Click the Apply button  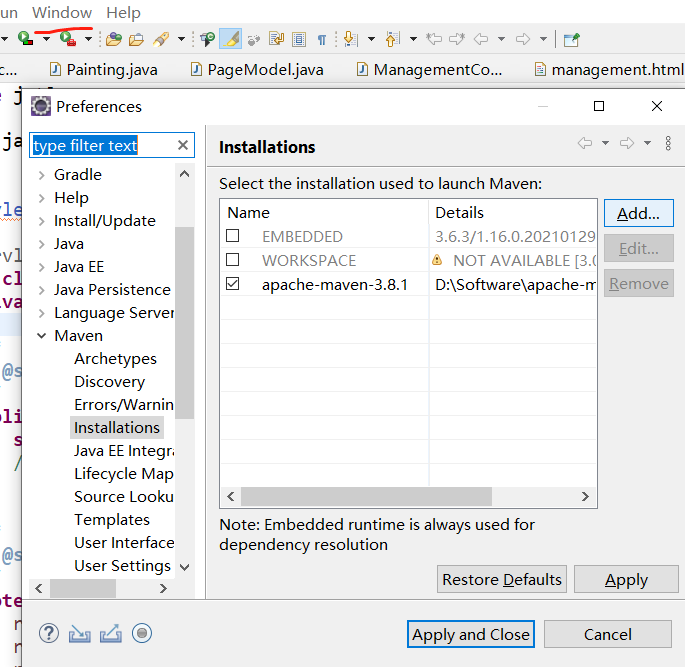tap(626, 579)
